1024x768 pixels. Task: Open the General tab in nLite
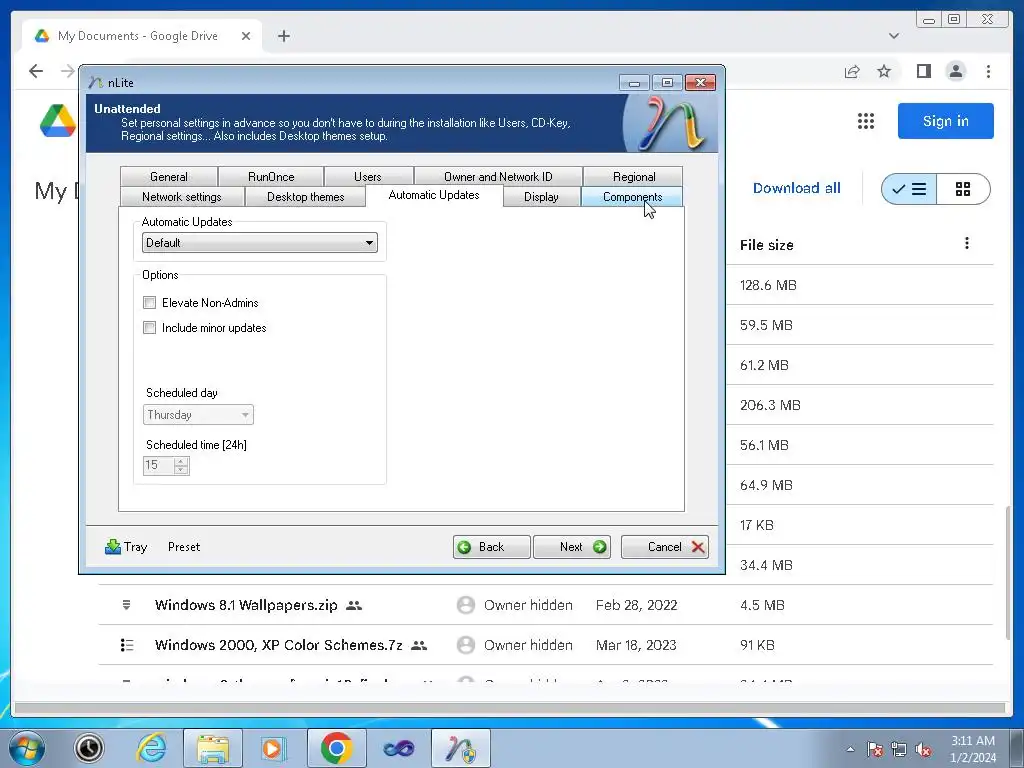168,176
